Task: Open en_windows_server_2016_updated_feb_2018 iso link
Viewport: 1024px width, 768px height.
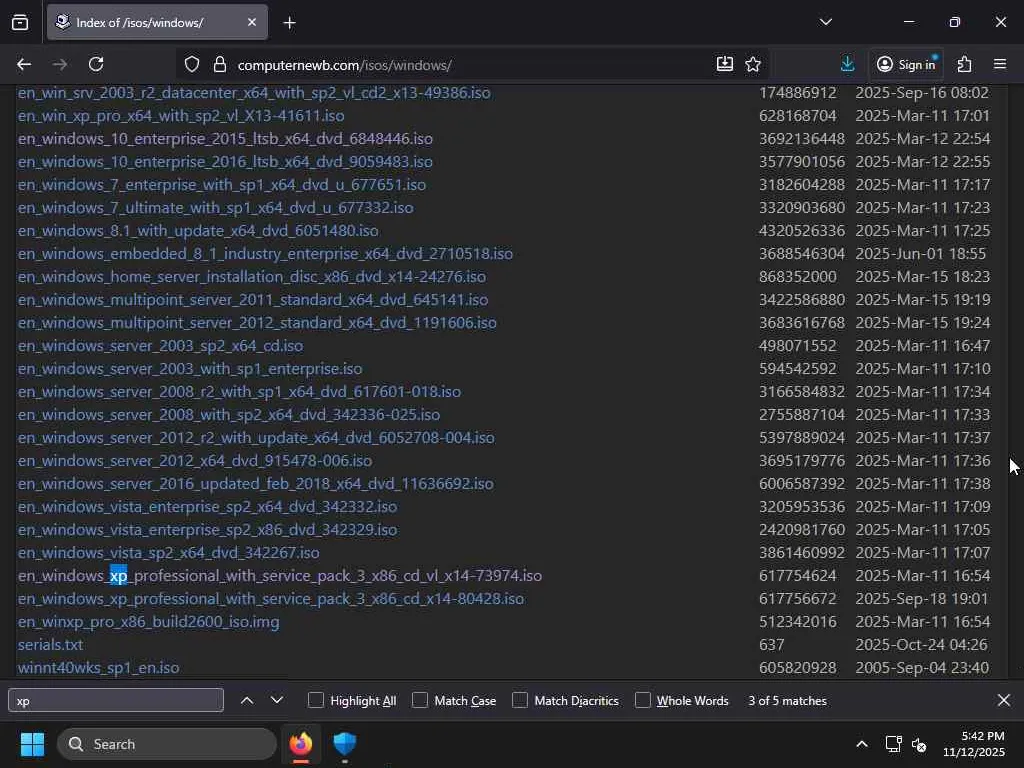Action: (x=255, y=483)
